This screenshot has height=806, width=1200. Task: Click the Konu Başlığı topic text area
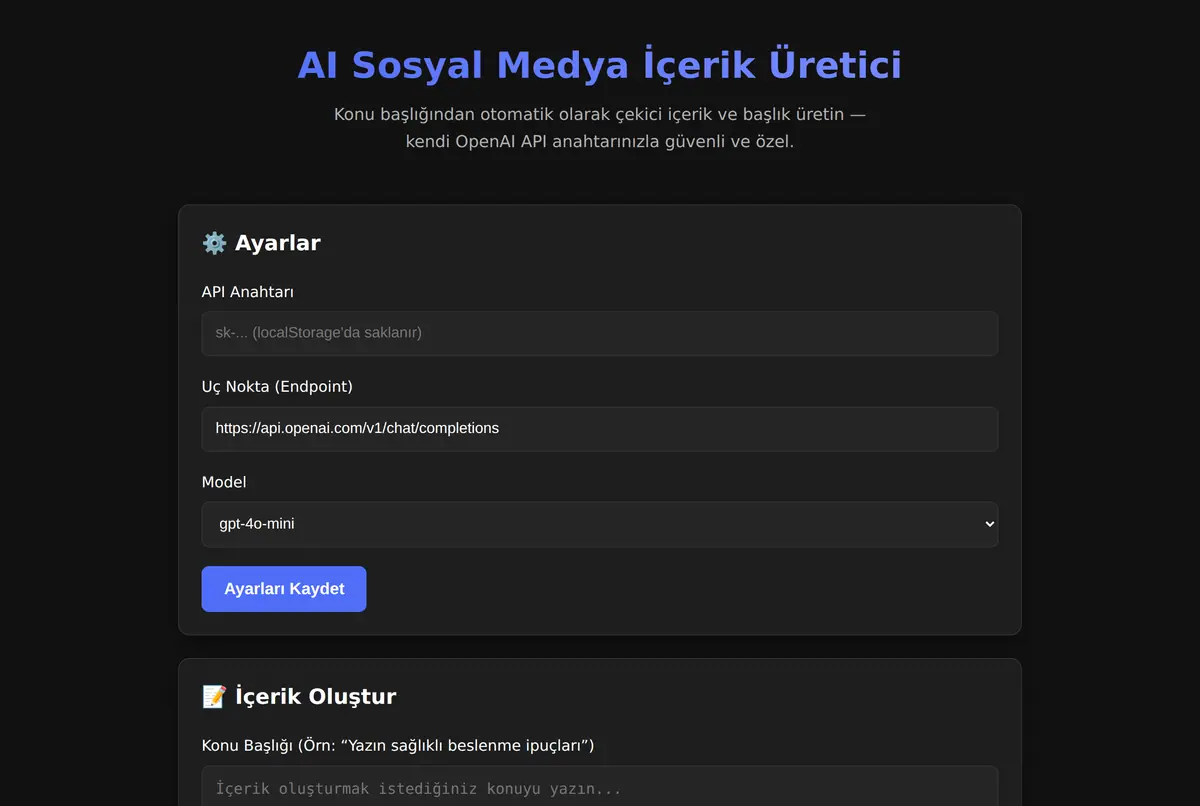click(600, 786)
